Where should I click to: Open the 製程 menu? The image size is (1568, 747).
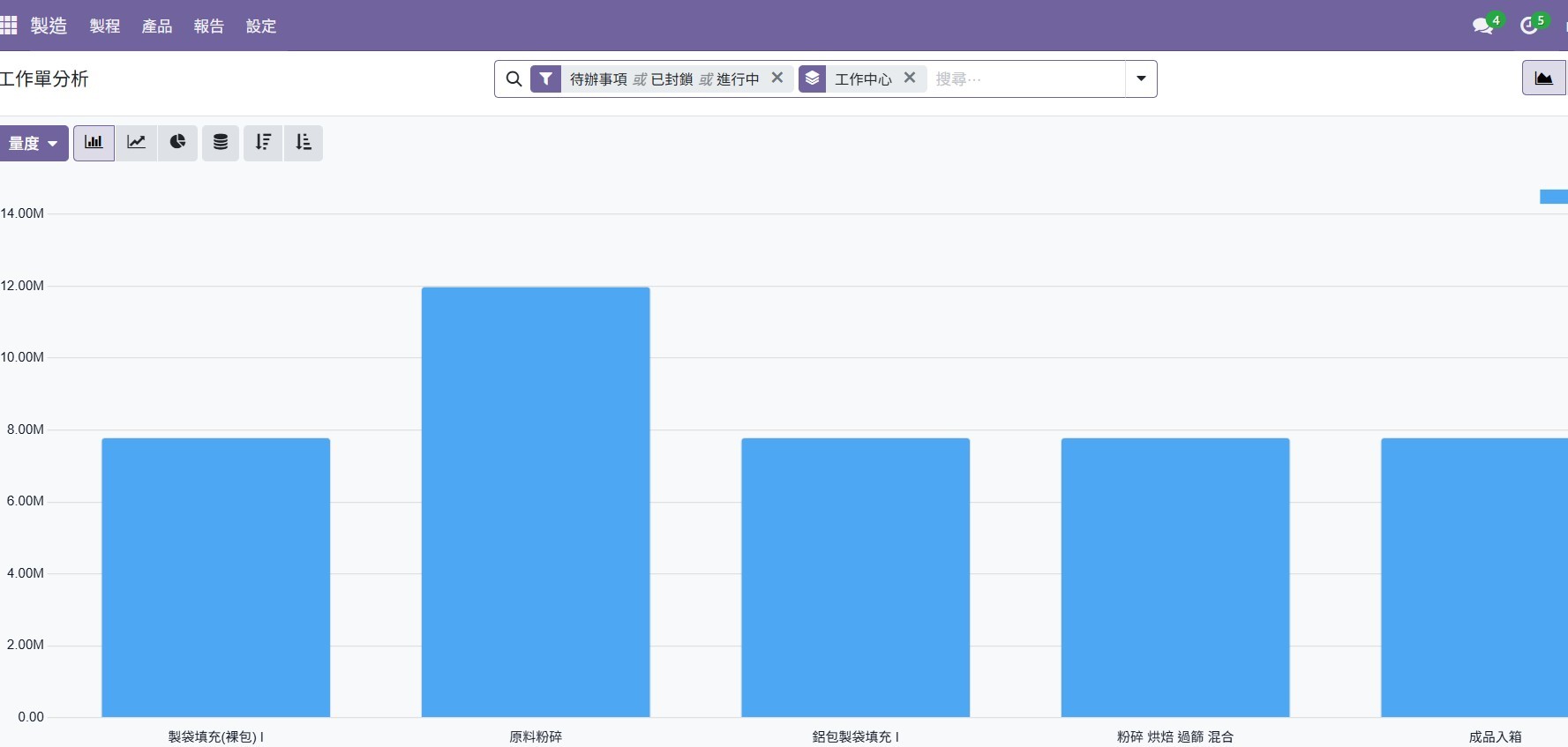(x=105, y=26)
